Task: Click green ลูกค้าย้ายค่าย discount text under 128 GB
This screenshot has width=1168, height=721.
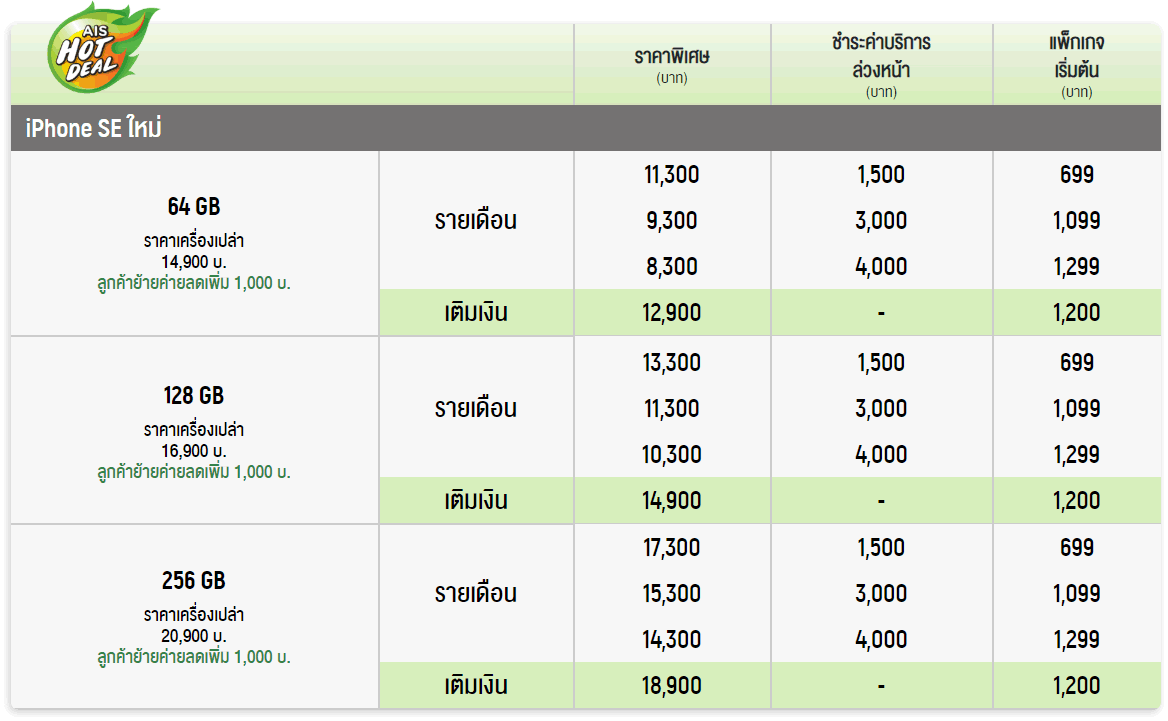Action: pyautogui.click(x=194, y=472)
